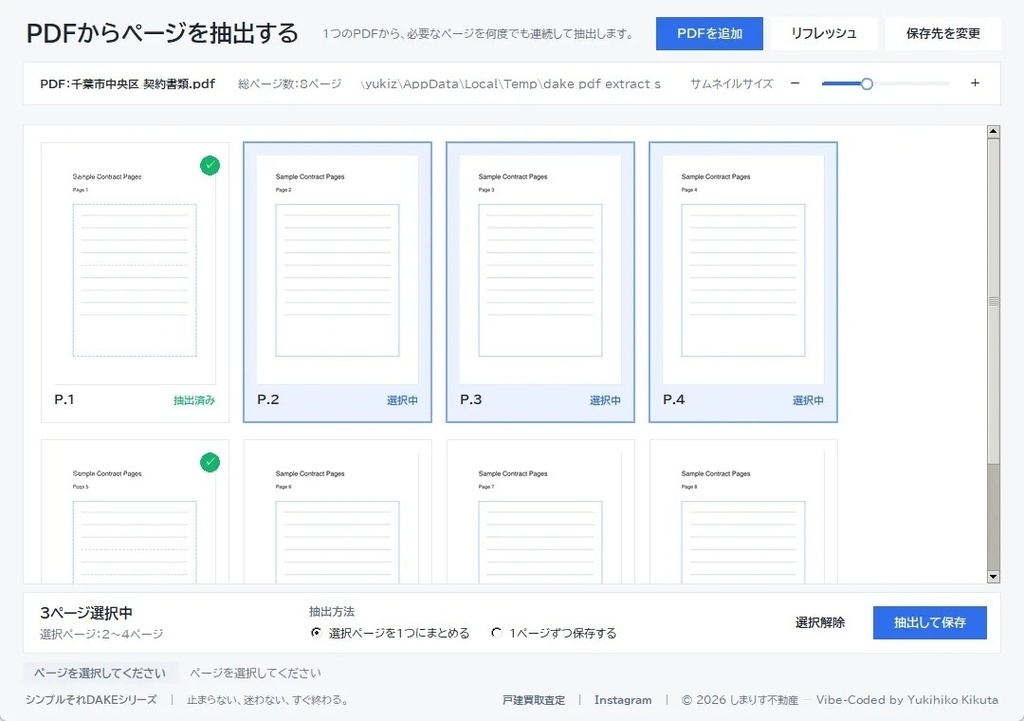Click シンプルそれDAKEシリーズ footer text
This screenshot has width=1024, height=721.
(91, 699)
